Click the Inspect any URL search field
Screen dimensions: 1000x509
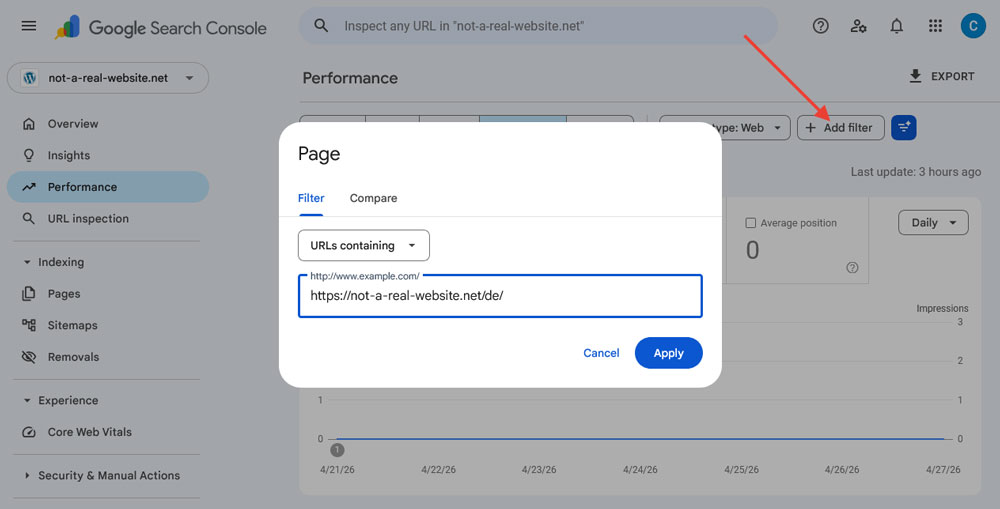[538, 26]
